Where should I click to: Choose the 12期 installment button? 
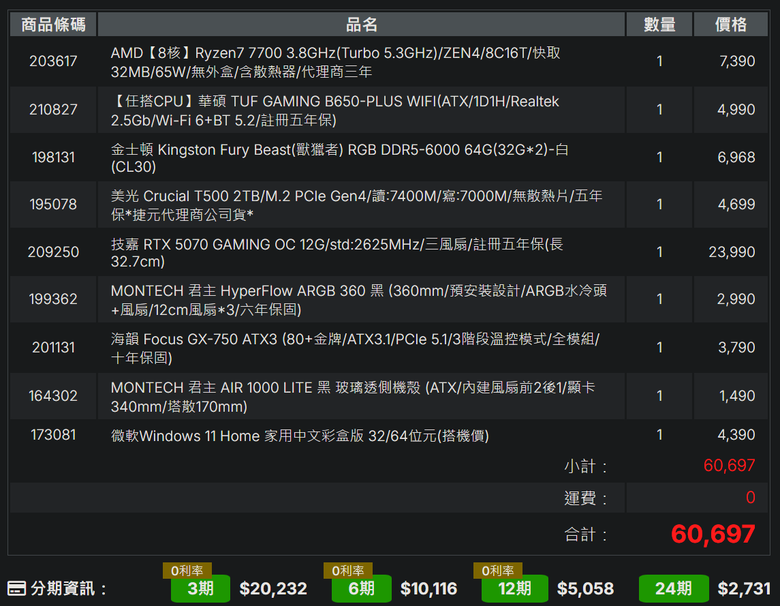[x=515, y=589]
